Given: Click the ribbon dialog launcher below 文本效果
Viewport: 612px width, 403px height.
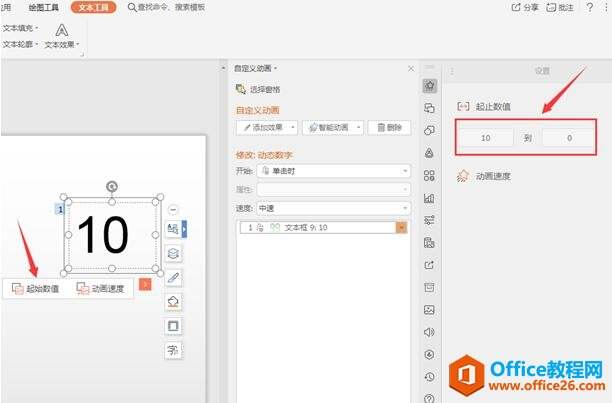Looking at the screenshot, I should (82, 55).
